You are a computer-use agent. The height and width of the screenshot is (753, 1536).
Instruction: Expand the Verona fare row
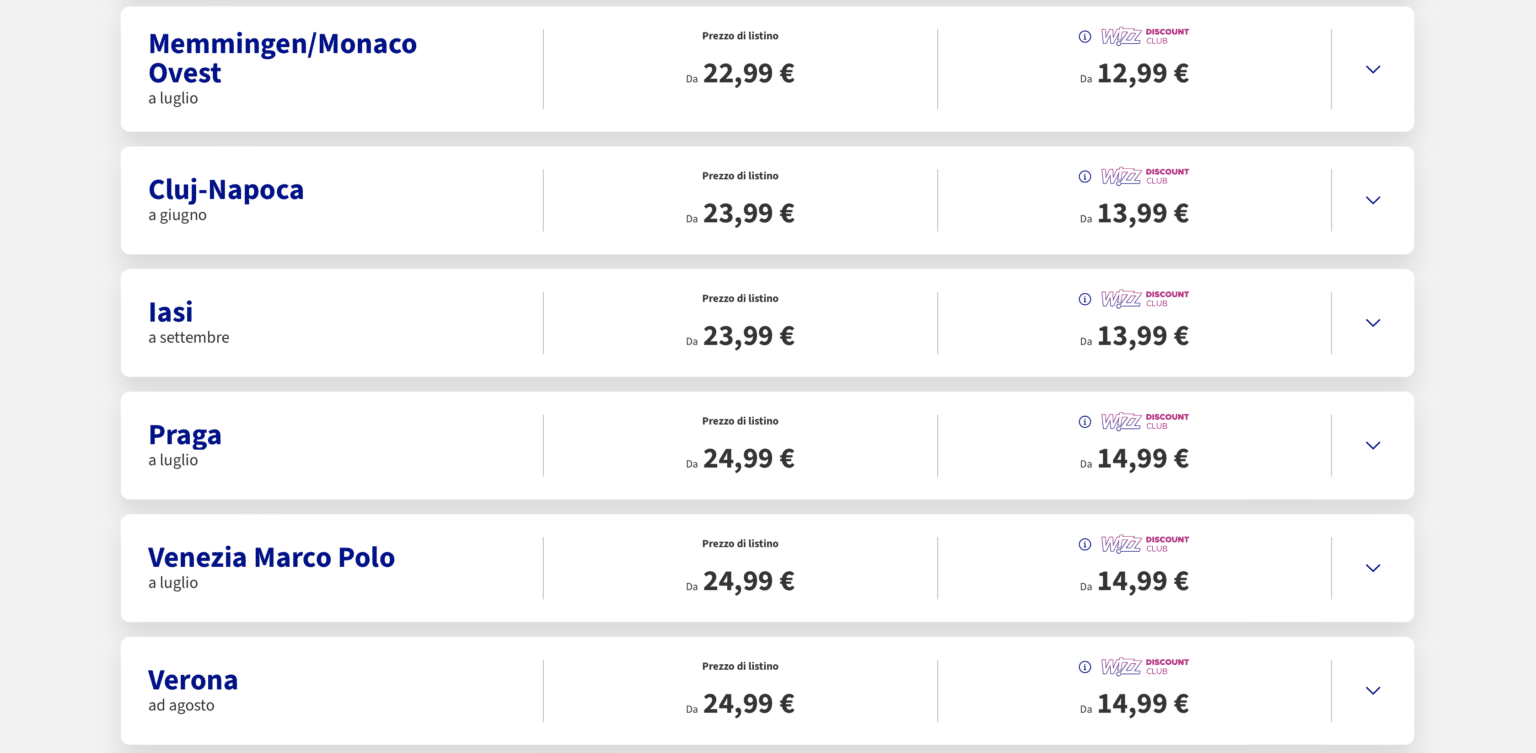[x=1373, y=691]
